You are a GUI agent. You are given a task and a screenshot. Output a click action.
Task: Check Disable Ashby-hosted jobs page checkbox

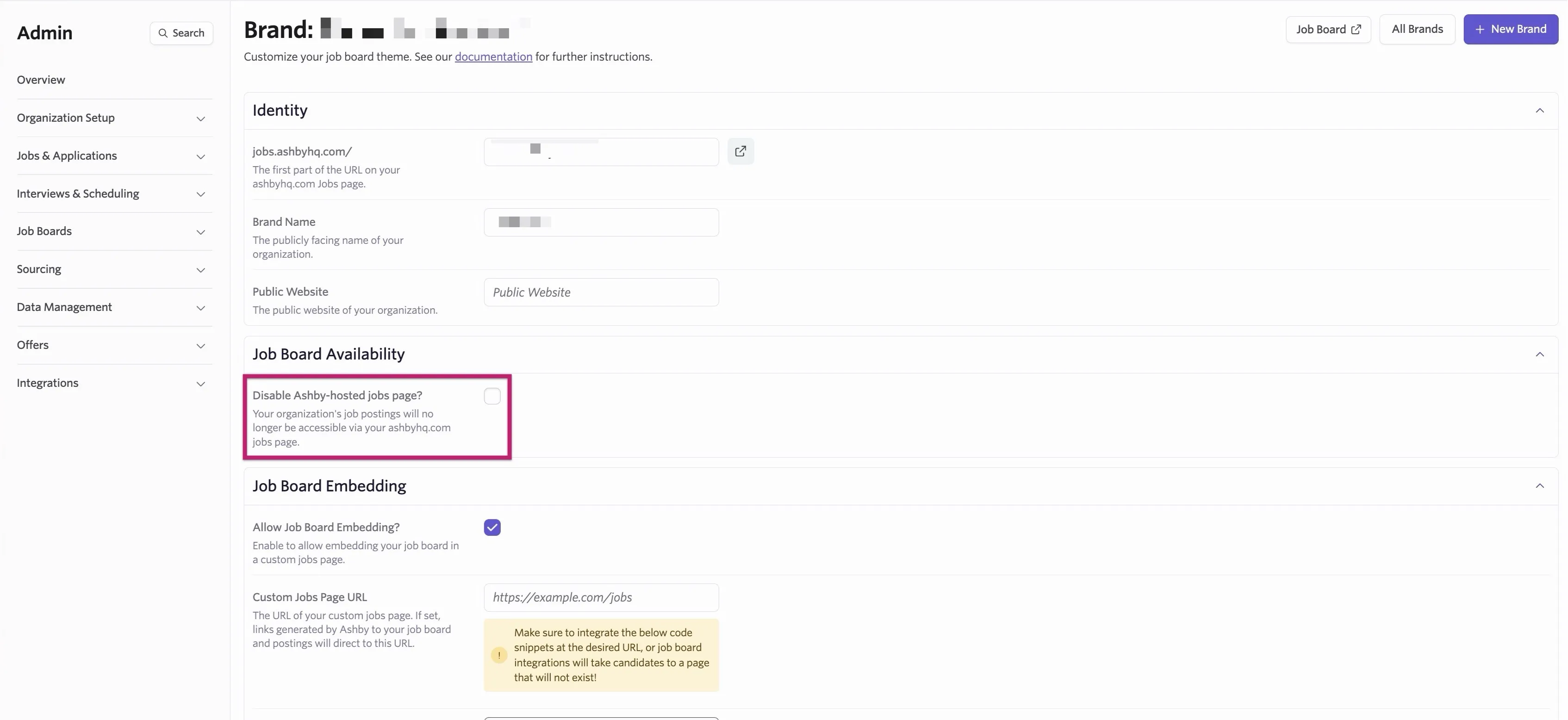pos(492,396)
